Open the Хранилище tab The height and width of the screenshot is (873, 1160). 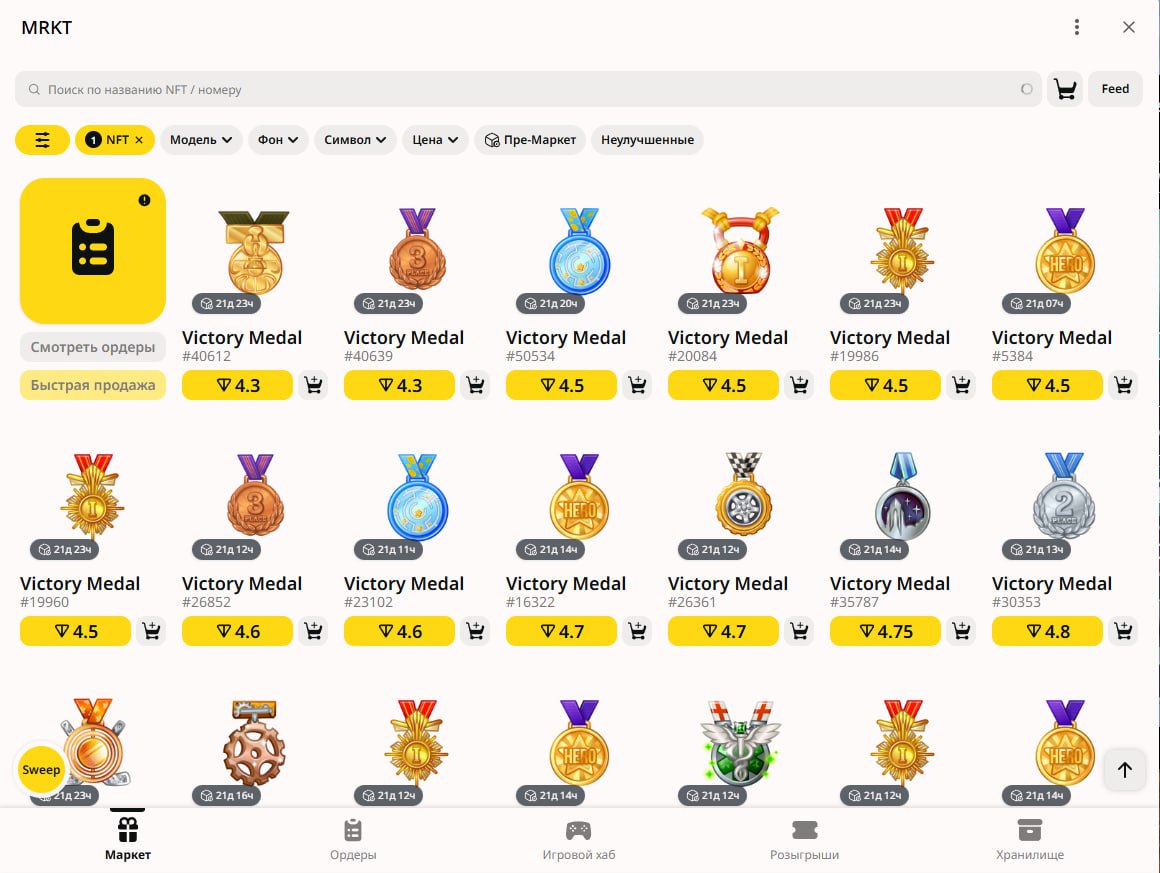(x=1029, y=839)
